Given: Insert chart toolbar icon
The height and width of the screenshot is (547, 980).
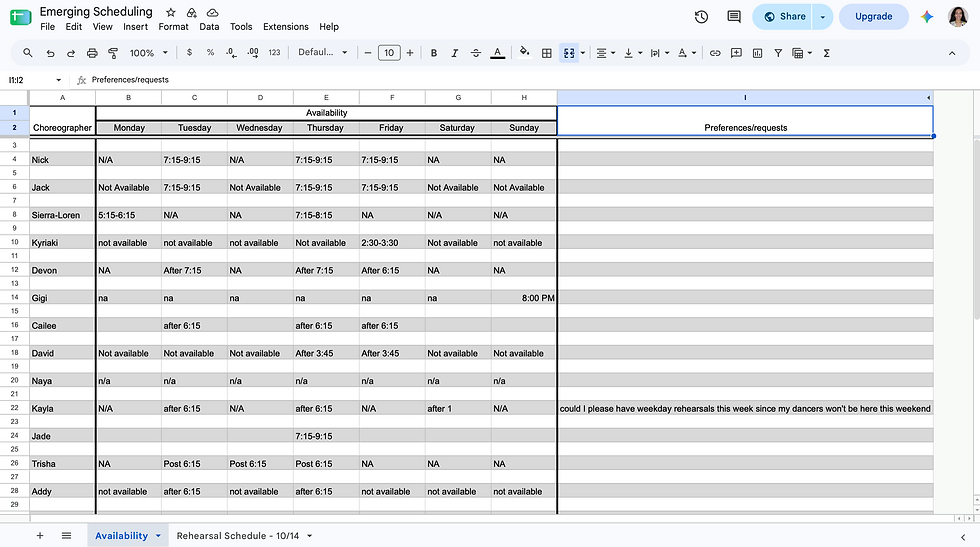Looking at the screenshot, I should click(758, 53).
